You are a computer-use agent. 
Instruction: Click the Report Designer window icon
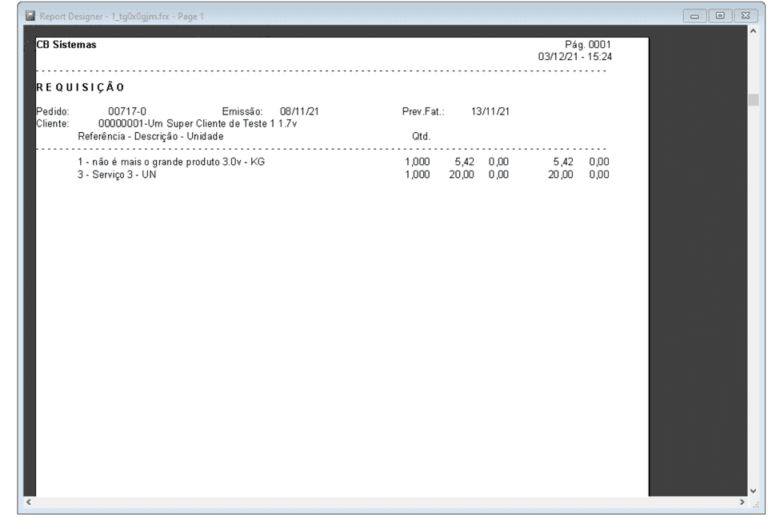[30, 16]
